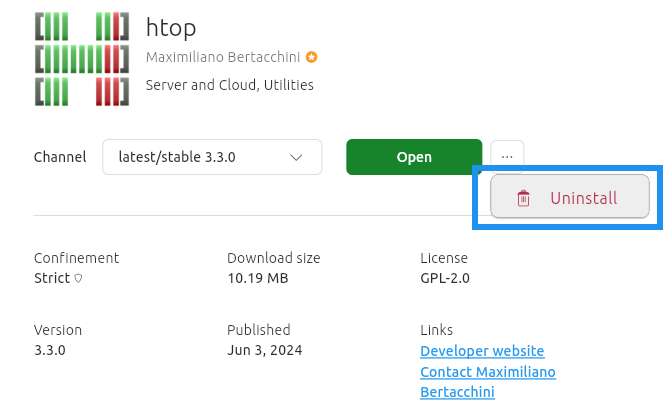Click the License heading
This screenshot has width=670, height=420.
point(444,258)
